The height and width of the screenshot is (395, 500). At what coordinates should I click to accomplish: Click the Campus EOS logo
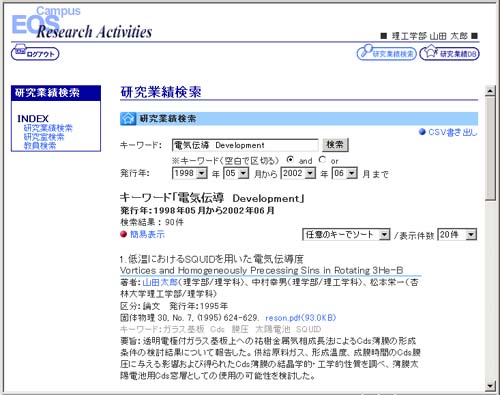click(x=46, y=21)
